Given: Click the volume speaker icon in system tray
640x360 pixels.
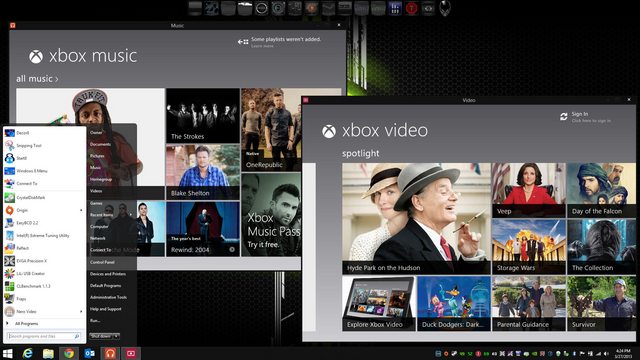Looking at the screenshot, I should [606, 353].
